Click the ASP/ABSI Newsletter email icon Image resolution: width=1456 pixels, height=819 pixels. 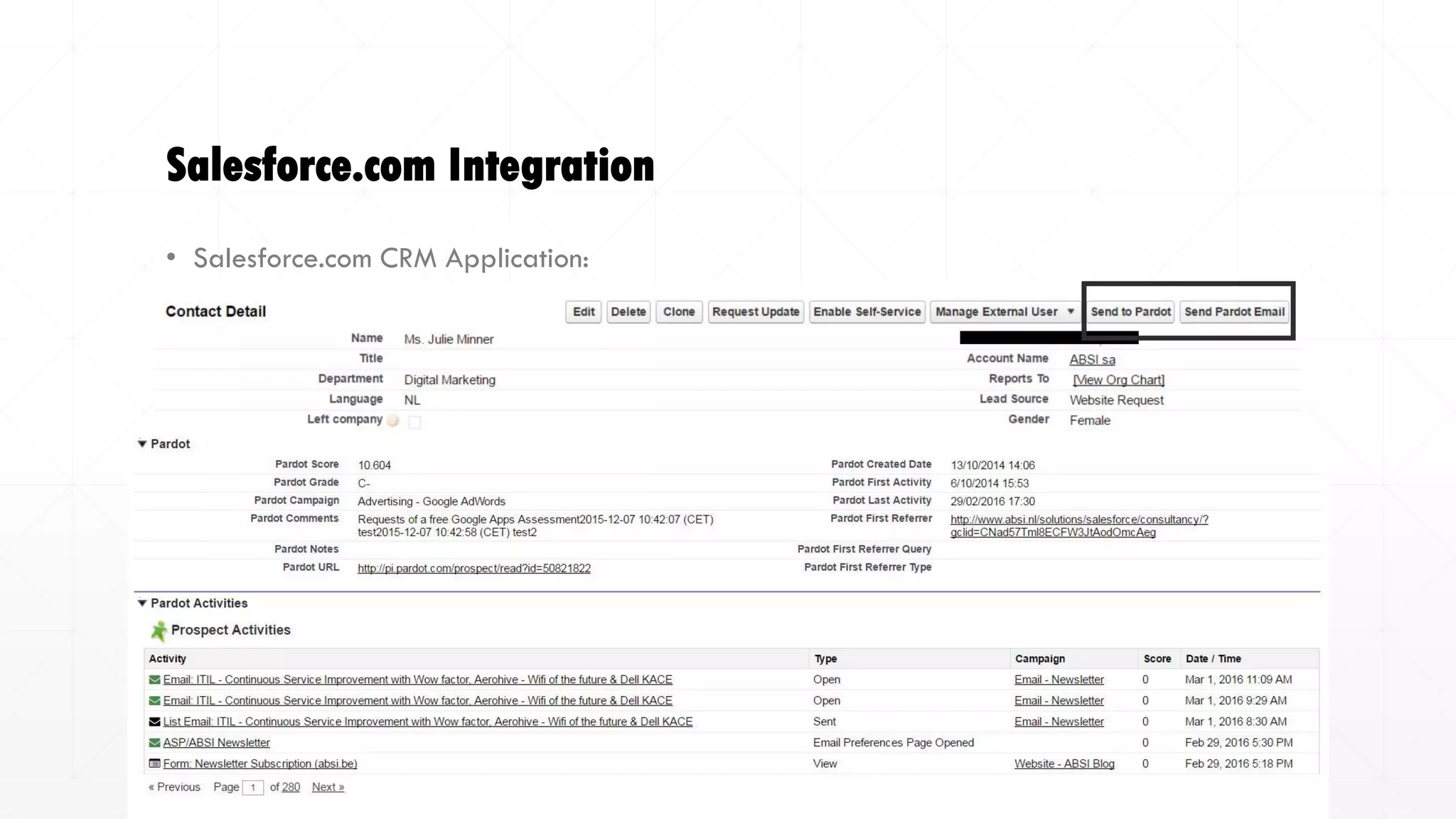point(154,742)
